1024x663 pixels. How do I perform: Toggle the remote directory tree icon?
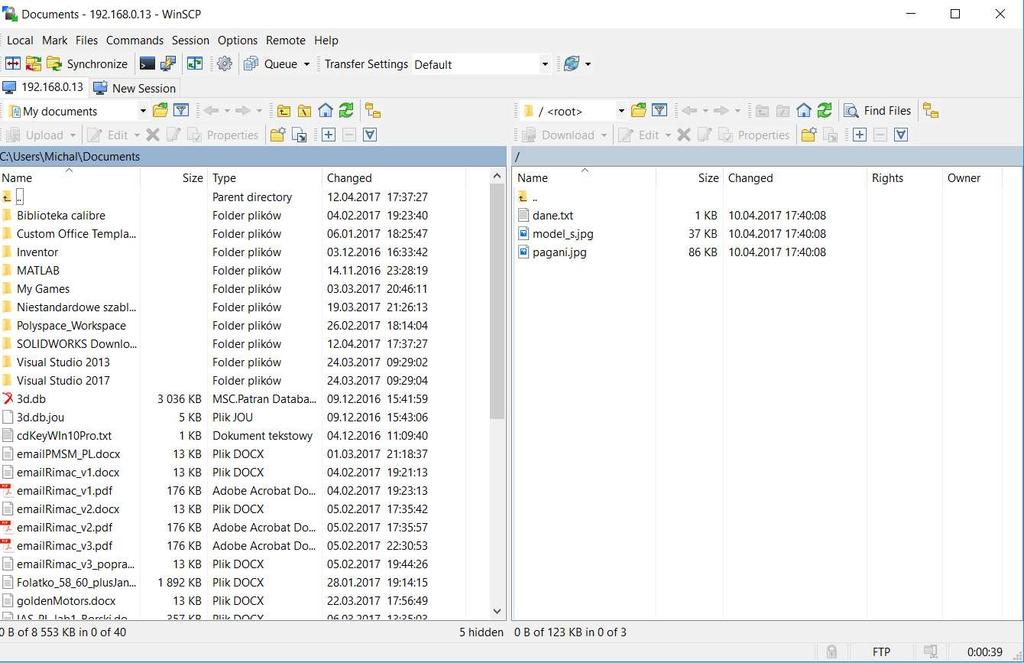931,110
